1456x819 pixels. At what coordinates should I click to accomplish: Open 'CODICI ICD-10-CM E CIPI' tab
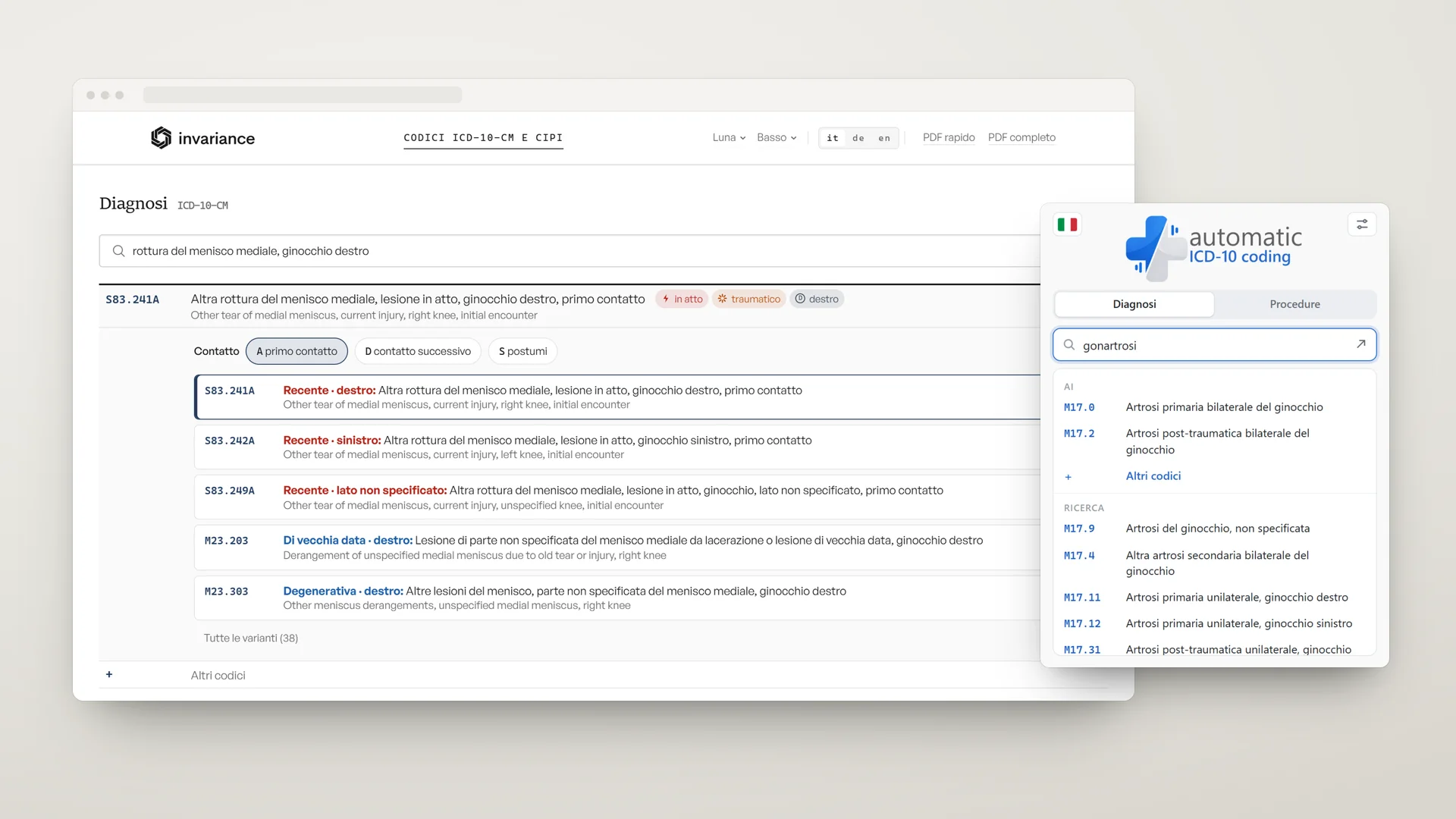[483, 138]
